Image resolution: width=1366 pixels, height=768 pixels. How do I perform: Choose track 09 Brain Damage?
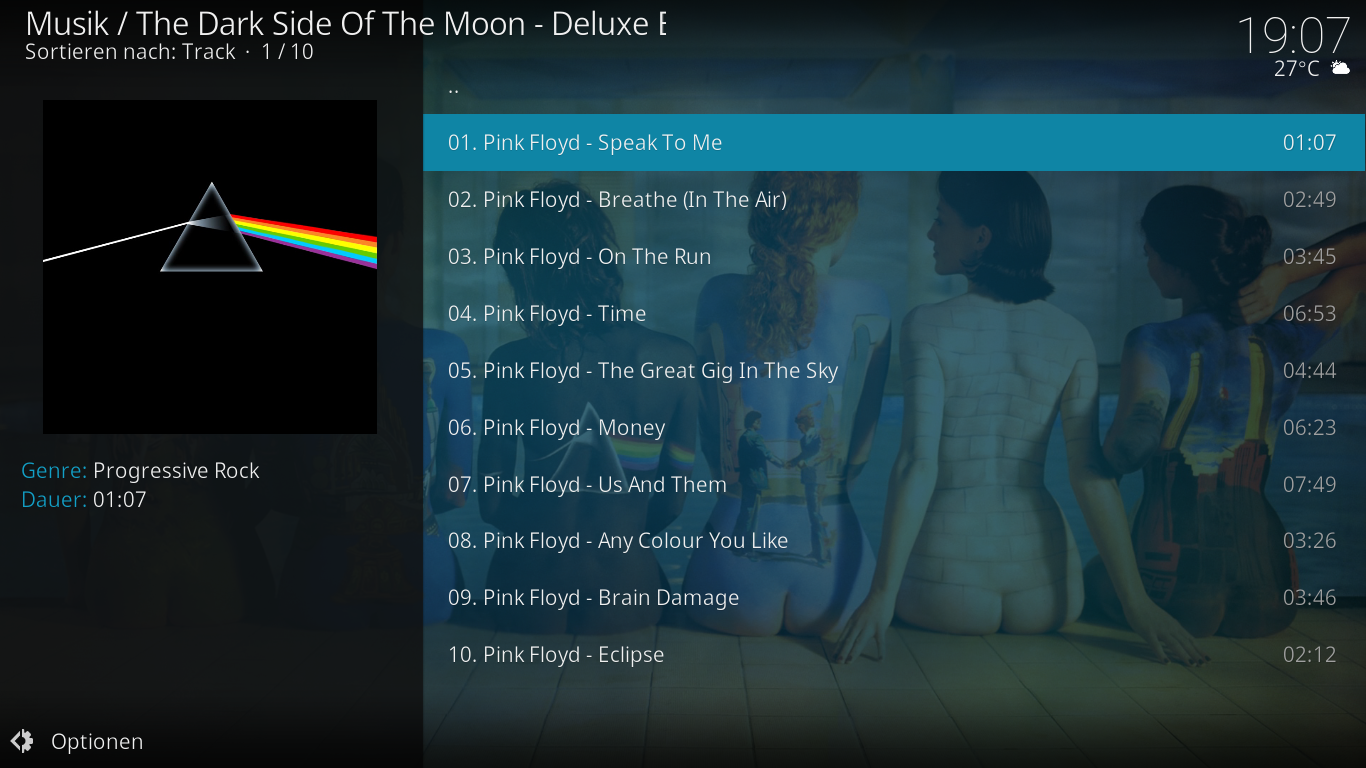tap(894, 597)
